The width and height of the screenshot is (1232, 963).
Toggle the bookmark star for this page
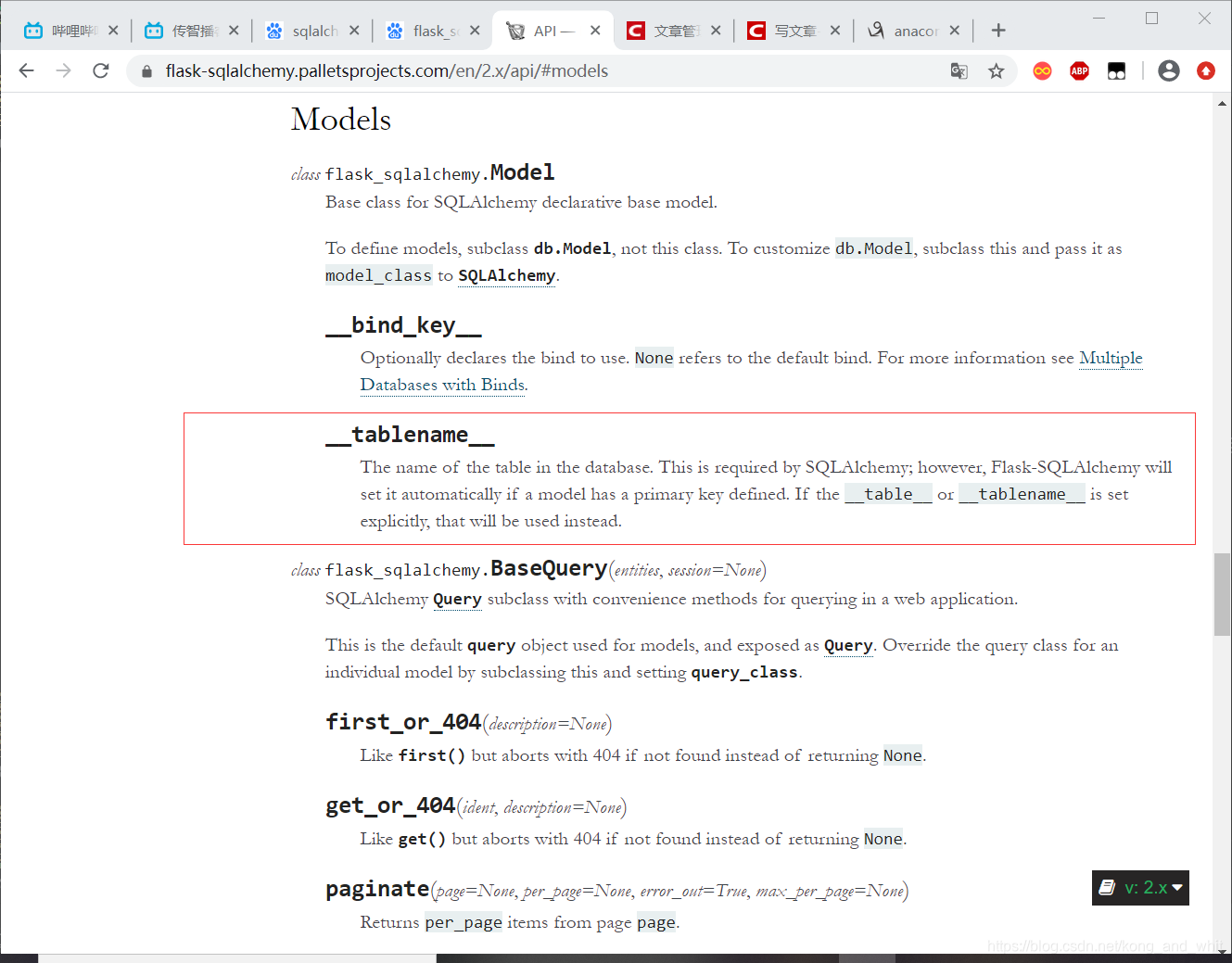point(996,70)
